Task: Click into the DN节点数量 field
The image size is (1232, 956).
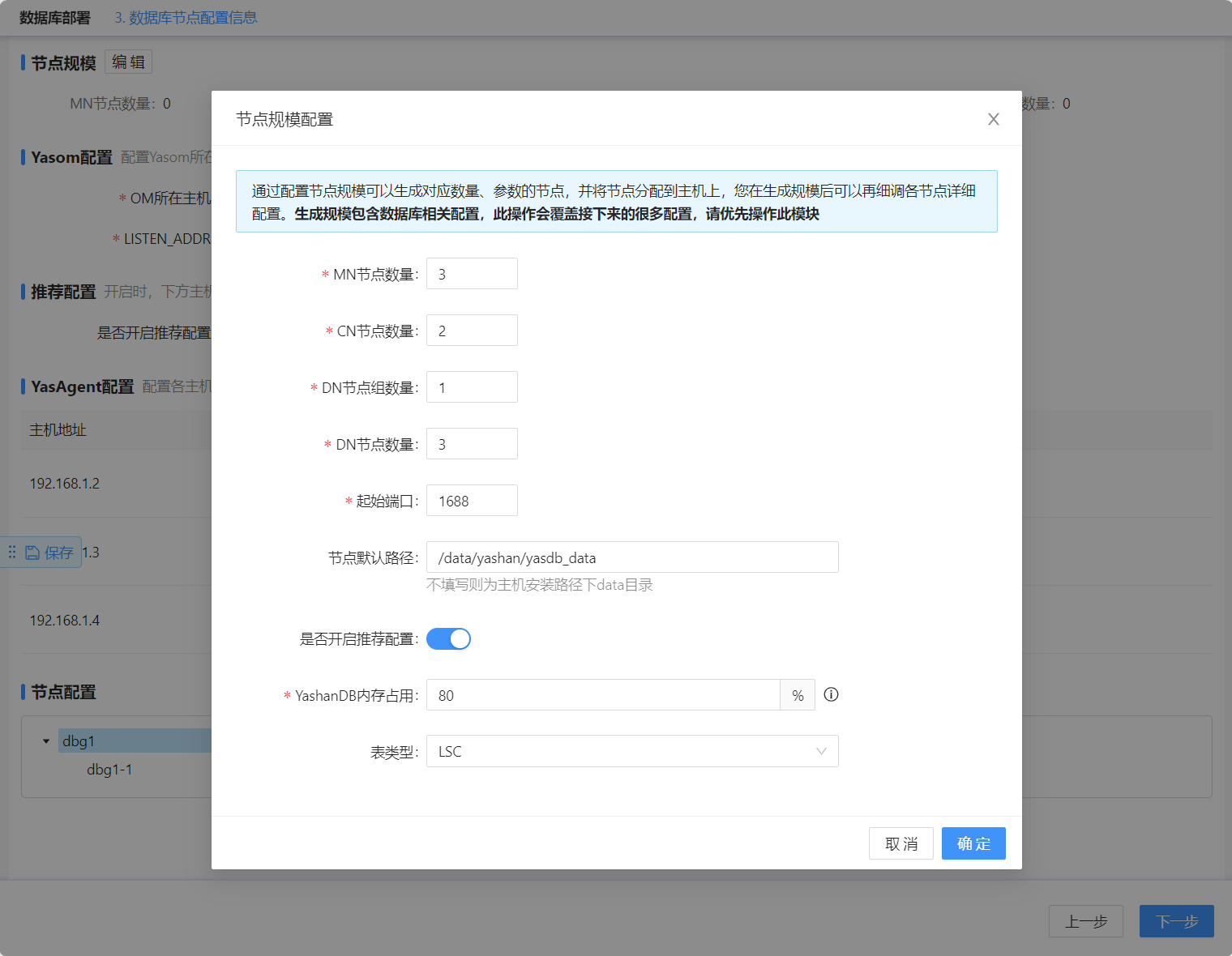Action: [472, 444]
